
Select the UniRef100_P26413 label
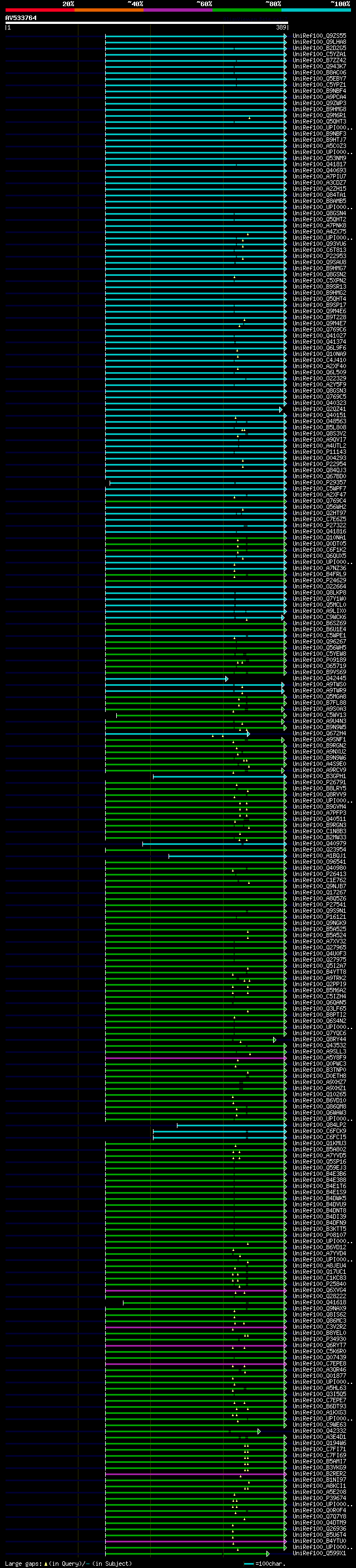coord(319,875)
